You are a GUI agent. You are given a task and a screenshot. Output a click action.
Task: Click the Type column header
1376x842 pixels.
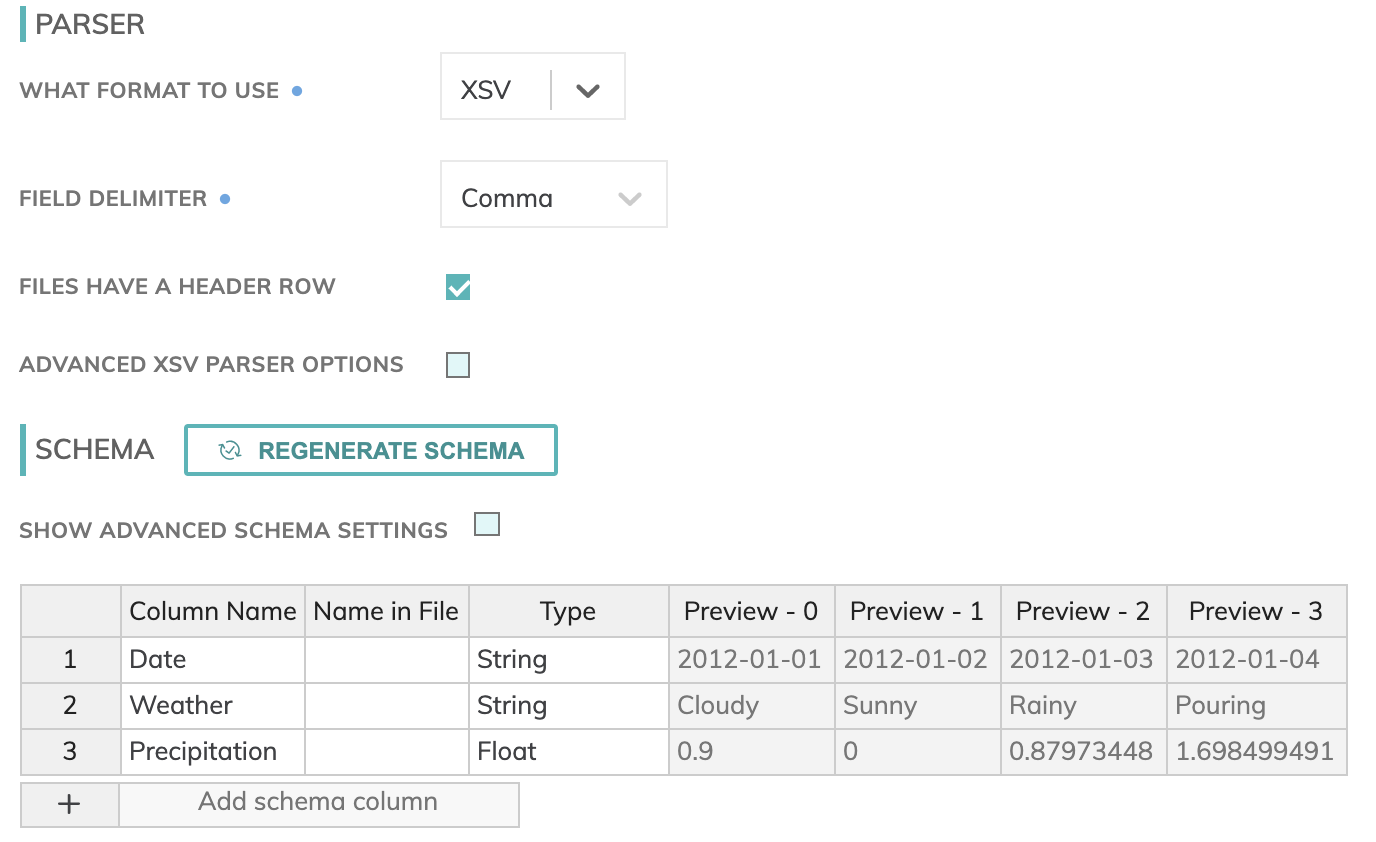point(568,612)
